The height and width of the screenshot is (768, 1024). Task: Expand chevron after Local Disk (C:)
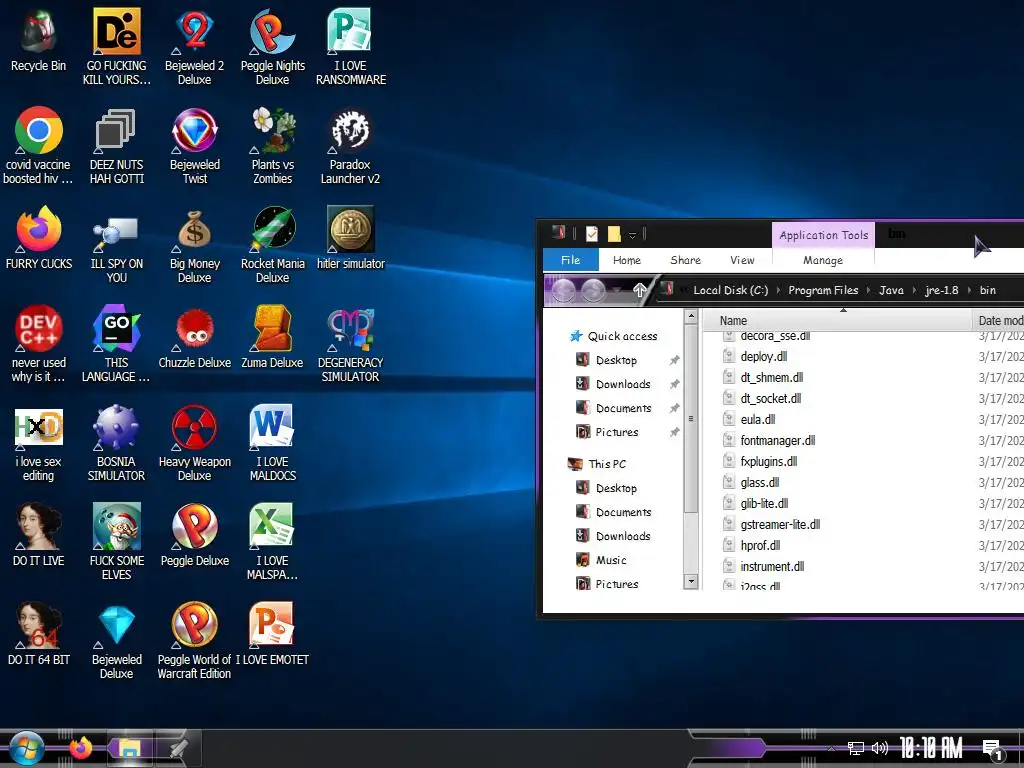coord(778,290)
